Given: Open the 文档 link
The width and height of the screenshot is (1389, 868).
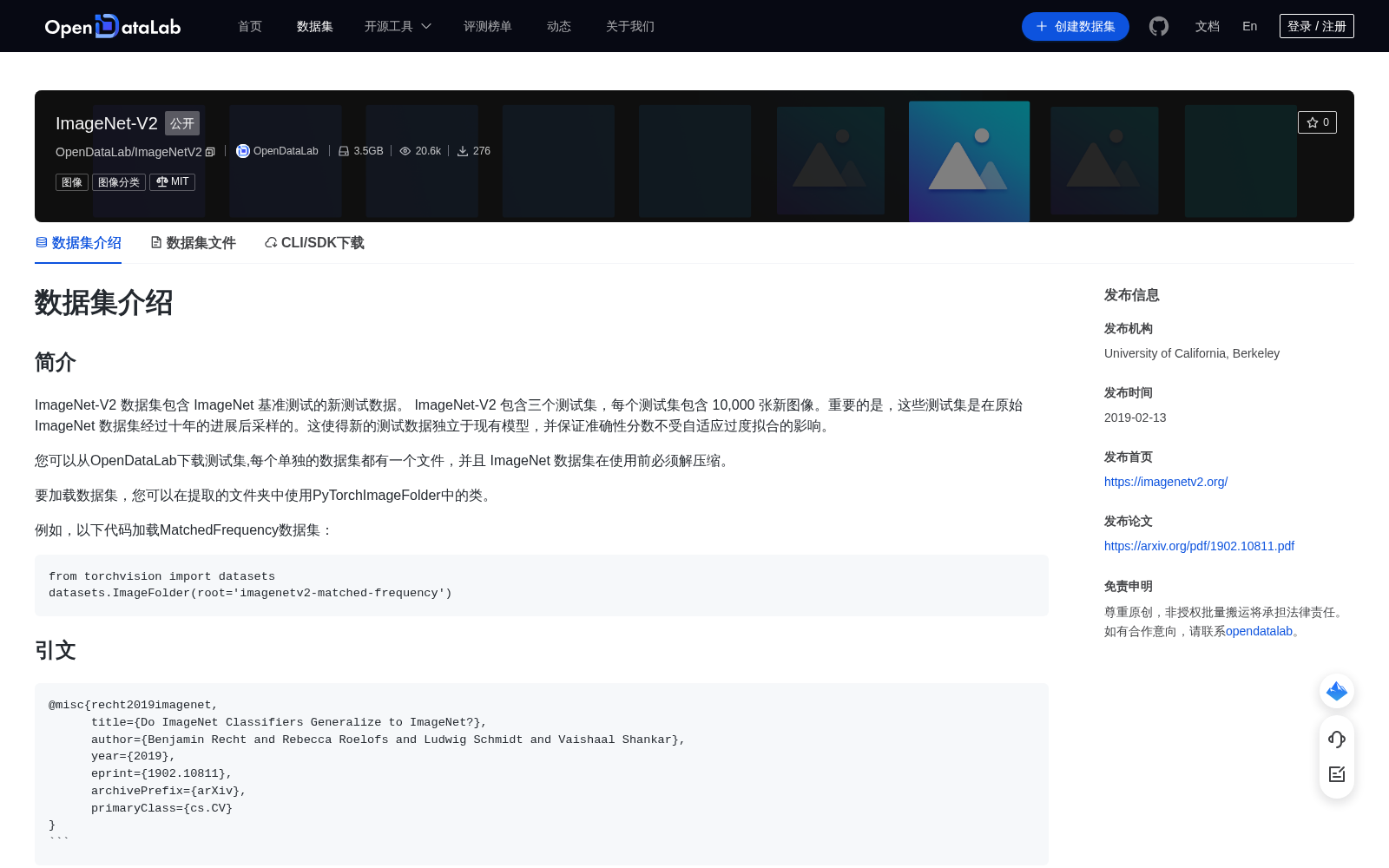Looking at the screenshot, I should [x=1208, y=26].
